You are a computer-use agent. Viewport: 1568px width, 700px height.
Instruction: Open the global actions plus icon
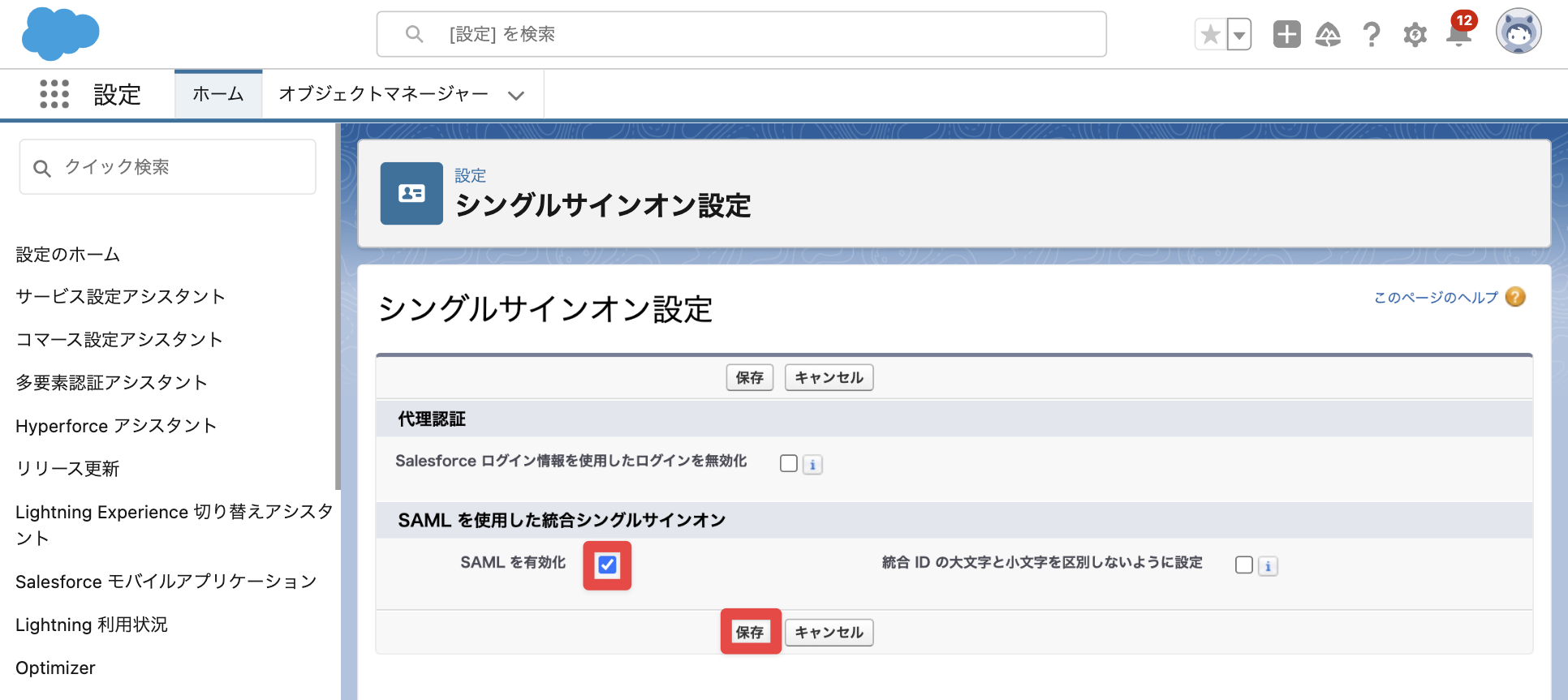(x=1286, y=34)
